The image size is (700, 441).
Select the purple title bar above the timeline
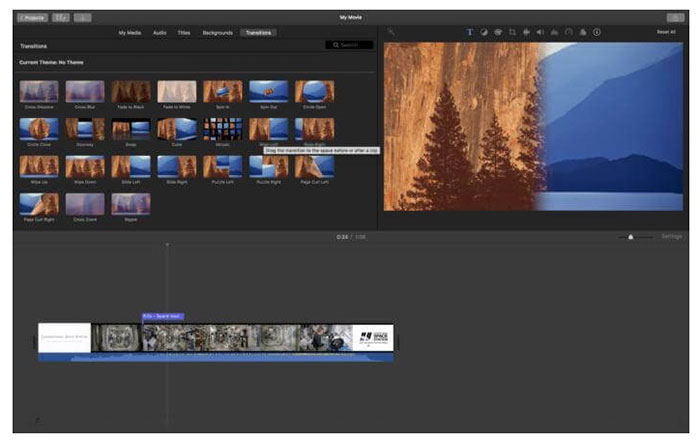click(x=163, y=316)
